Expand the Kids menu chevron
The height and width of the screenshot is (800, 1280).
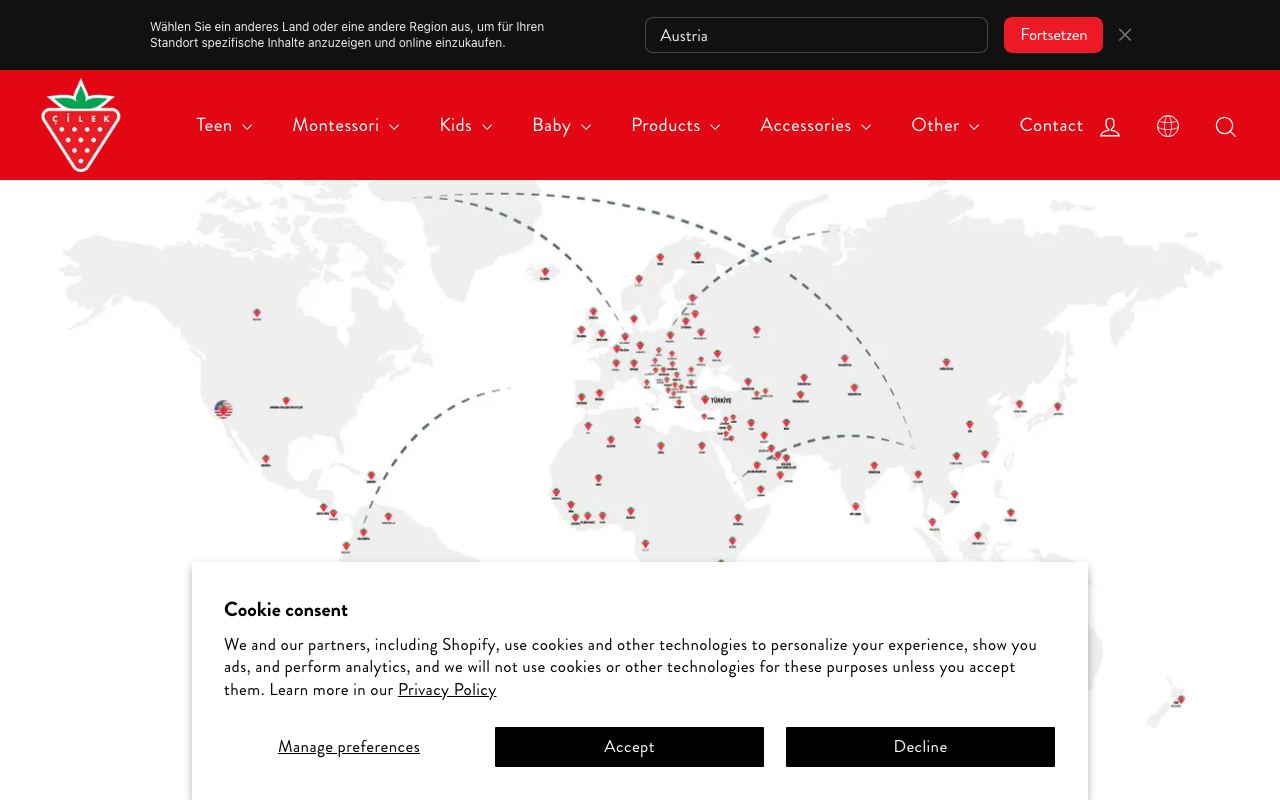click(x=487, y=127)
